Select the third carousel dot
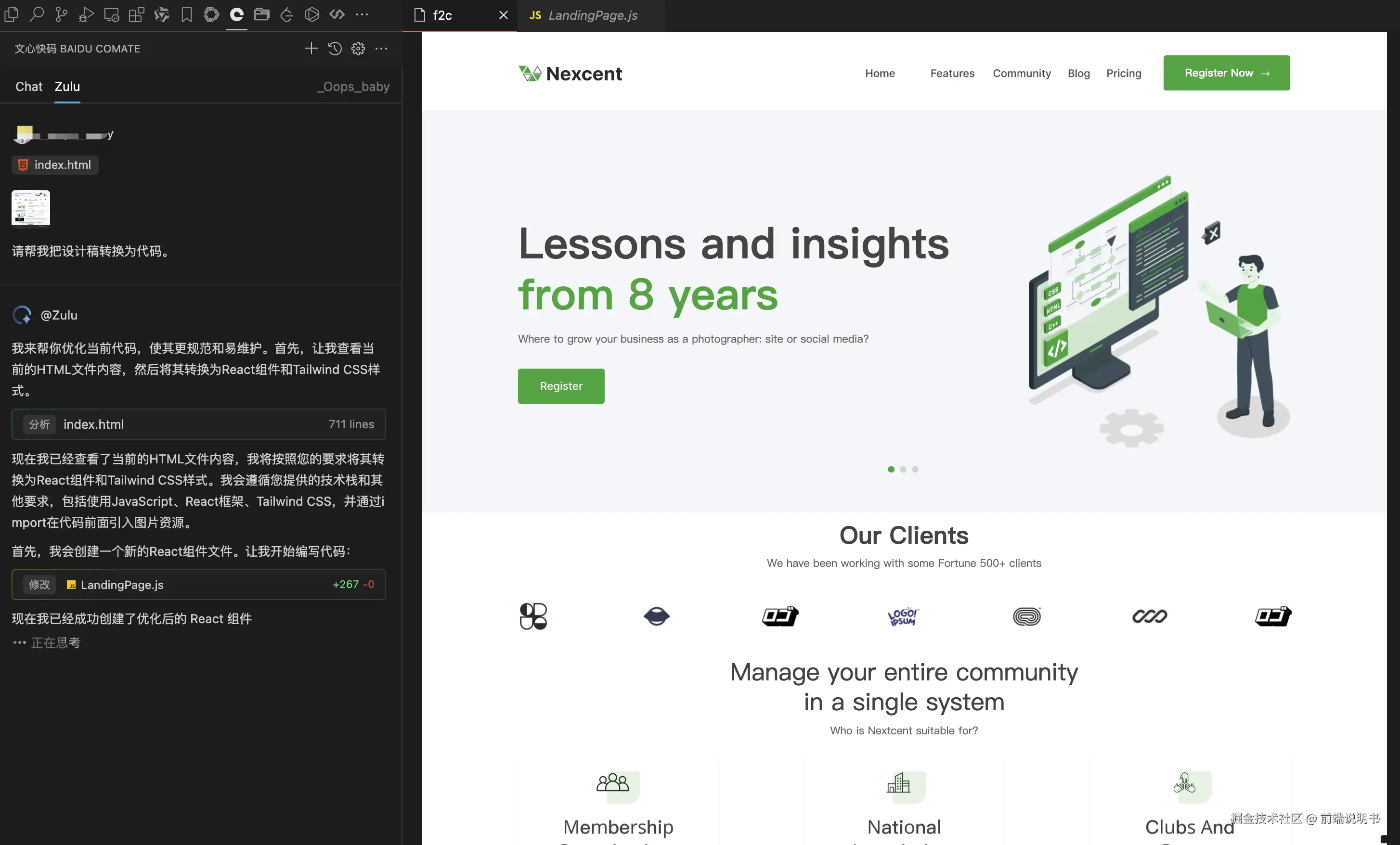 (x=915, y=469)
